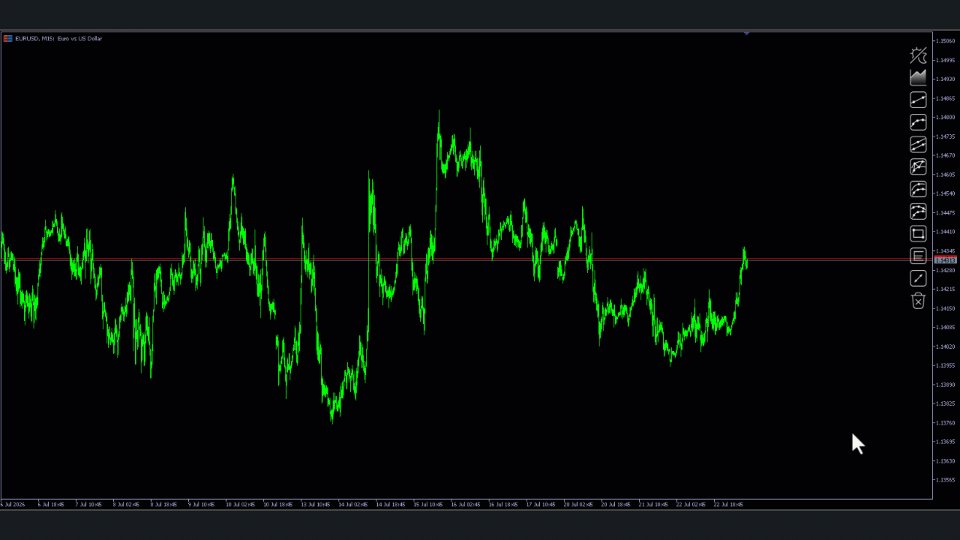Select the rectangle drawing tool

pyautogui.click(x=918, y=234)
